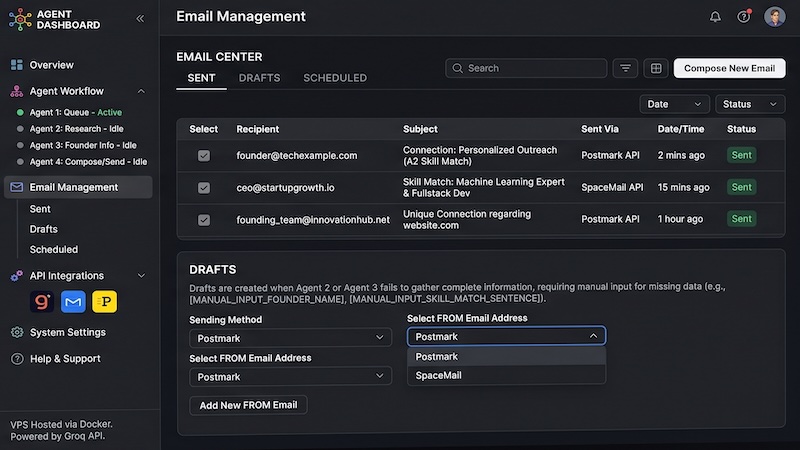The width and height of the screenshot is (800, 450).
Task: Open the Status filter dropdown
Action: 749,104
